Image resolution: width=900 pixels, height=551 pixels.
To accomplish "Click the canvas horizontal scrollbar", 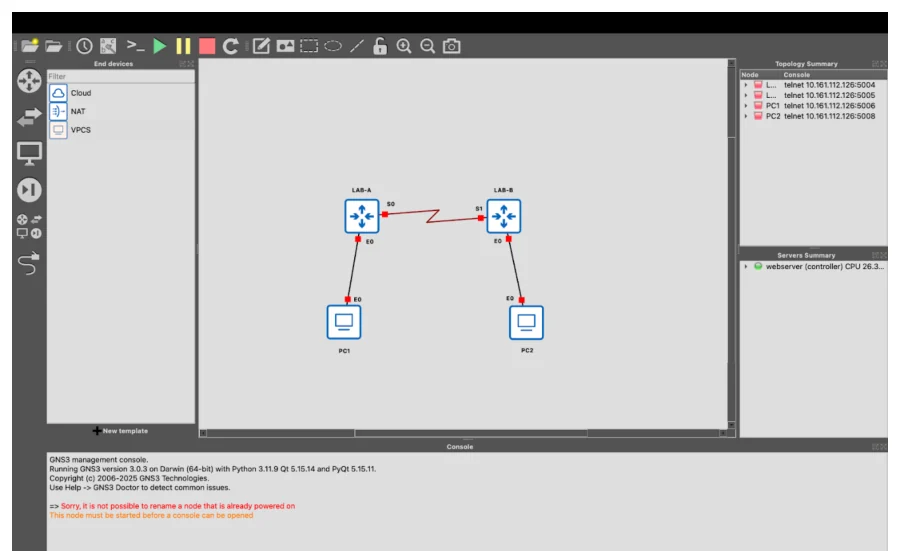I will (x=471, y=433).
